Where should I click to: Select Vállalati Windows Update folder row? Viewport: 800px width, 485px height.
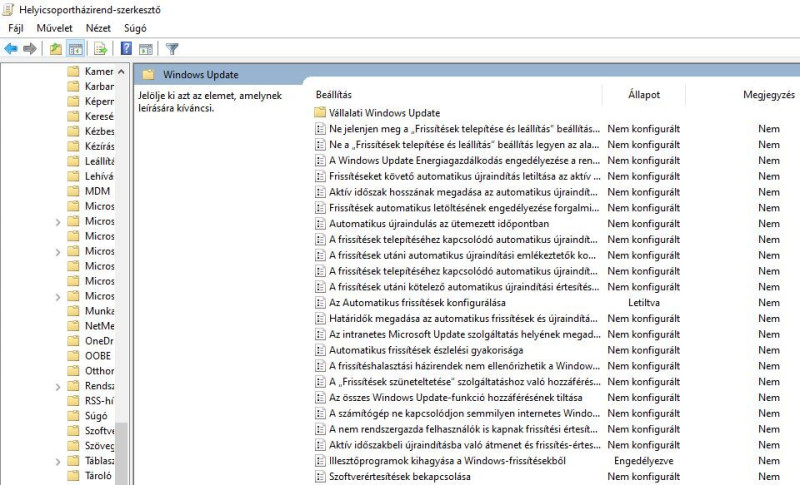(x=384, y=113)
